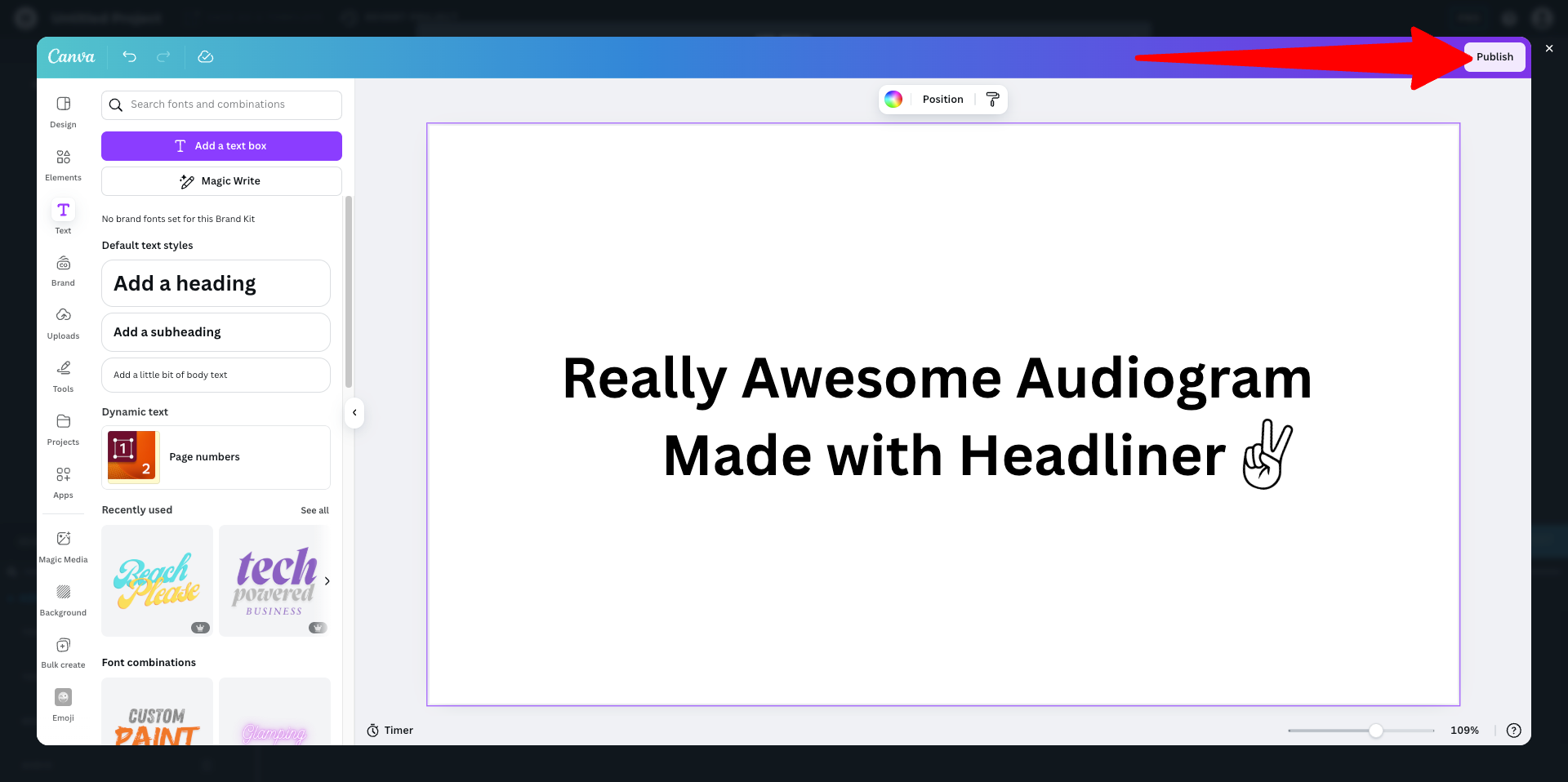Click the Search fonts and combinations field
Image resolution: width=1568 pixels, height=782 pixels.
pos(221,104)
